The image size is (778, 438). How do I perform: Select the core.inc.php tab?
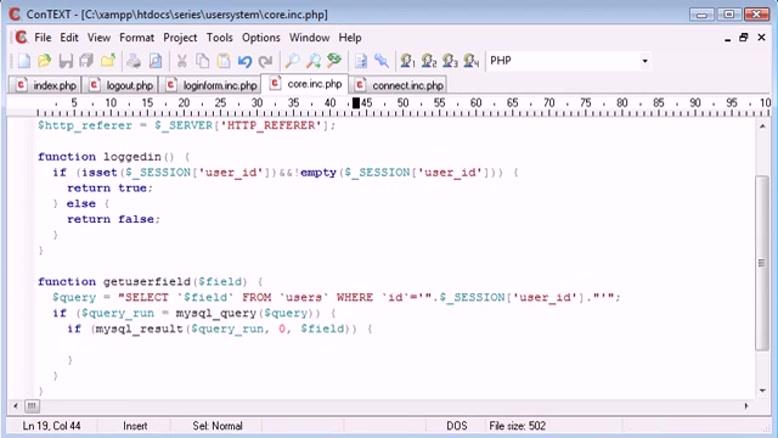pos(305,84)
